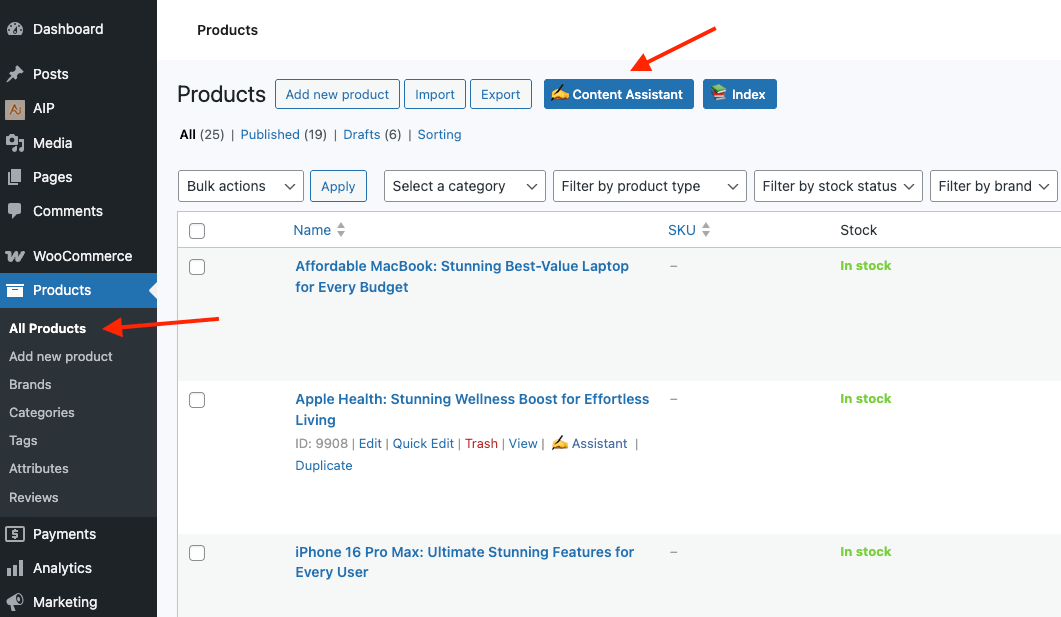Open the Filter by brand dropdown
The image size is (1061, 617).
(993, 186)
